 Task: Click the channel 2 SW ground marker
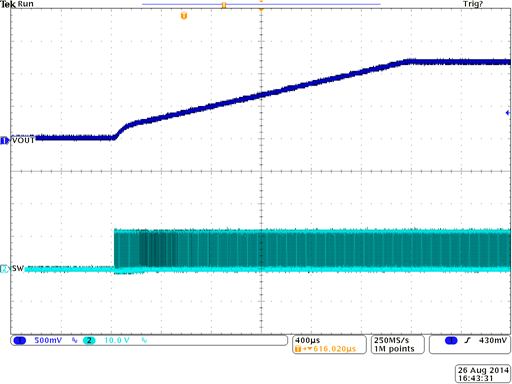(4, 269)
